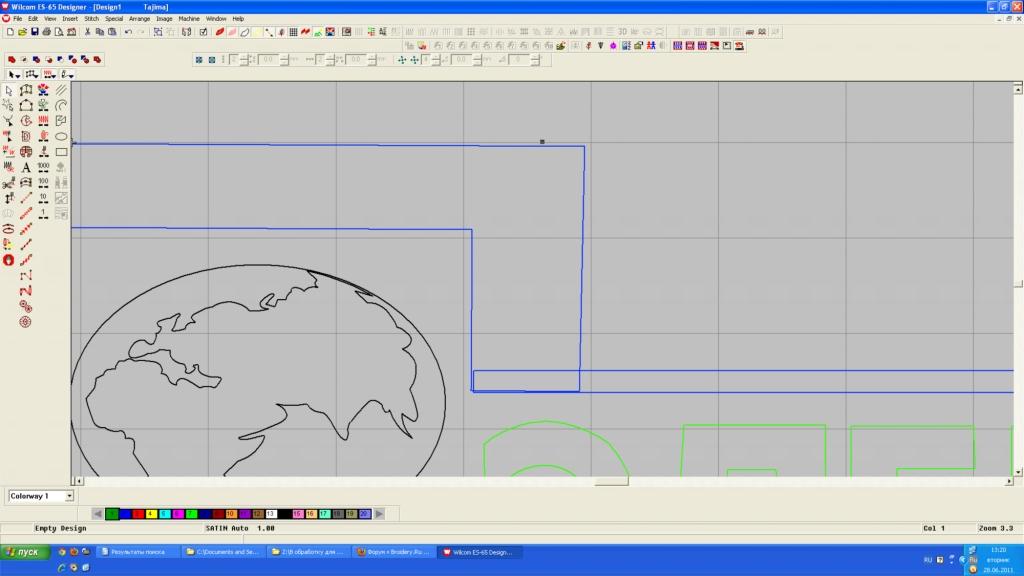Click the Open folder icon
The width and height of the screenshot is (1024, 576).
[x=22, y=32]
